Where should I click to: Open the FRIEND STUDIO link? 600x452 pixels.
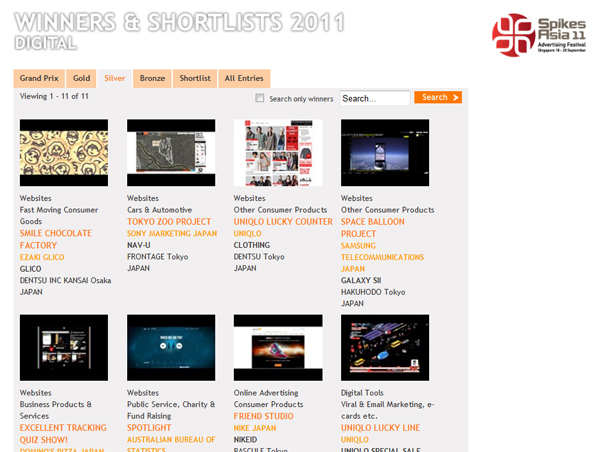click(x=264, y=416)
